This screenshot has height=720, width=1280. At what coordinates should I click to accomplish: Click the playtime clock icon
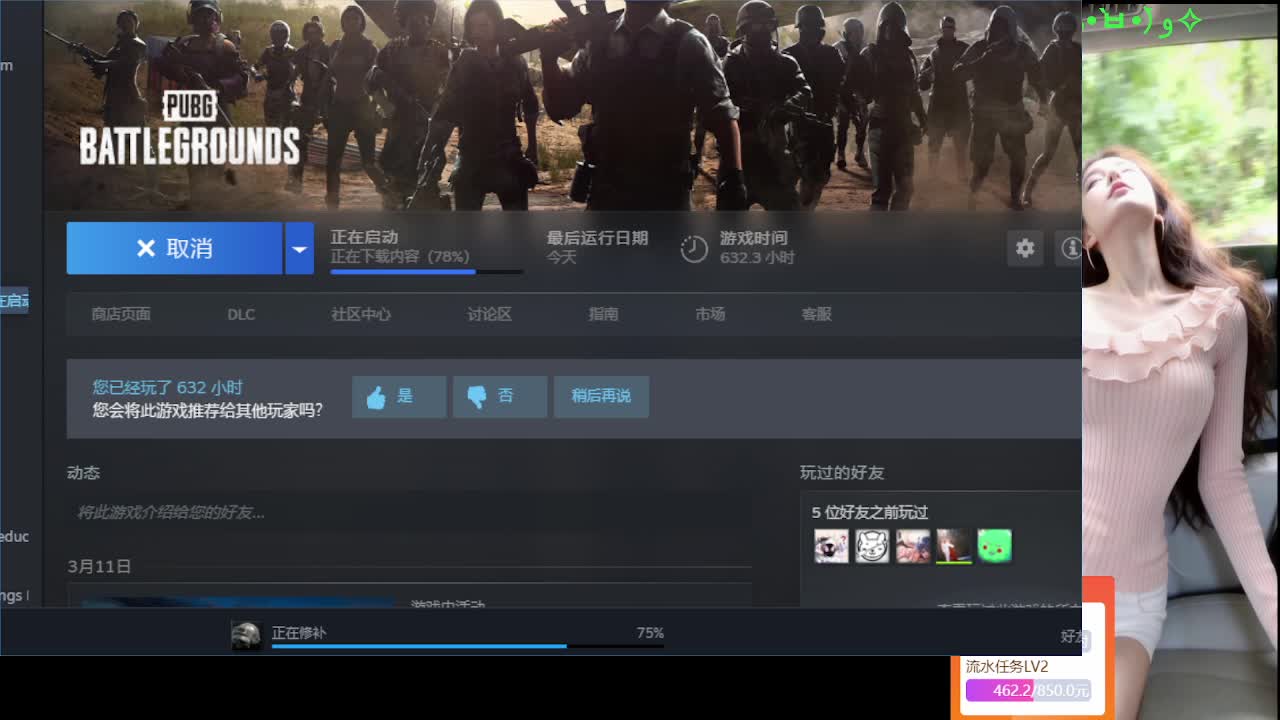(694, 249)
